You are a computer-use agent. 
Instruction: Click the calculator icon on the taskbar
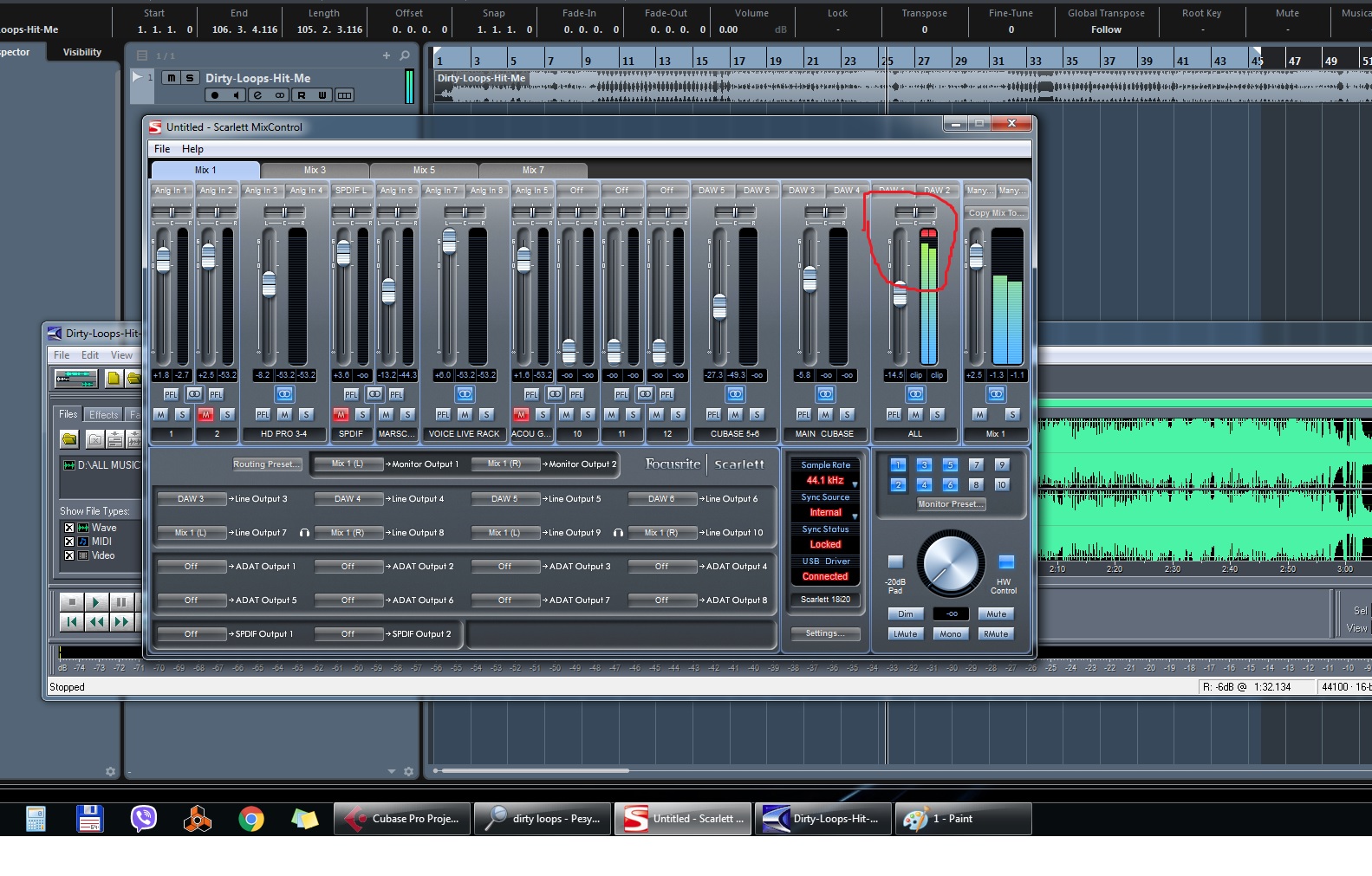pyautogui.click(x=36, y=818)
